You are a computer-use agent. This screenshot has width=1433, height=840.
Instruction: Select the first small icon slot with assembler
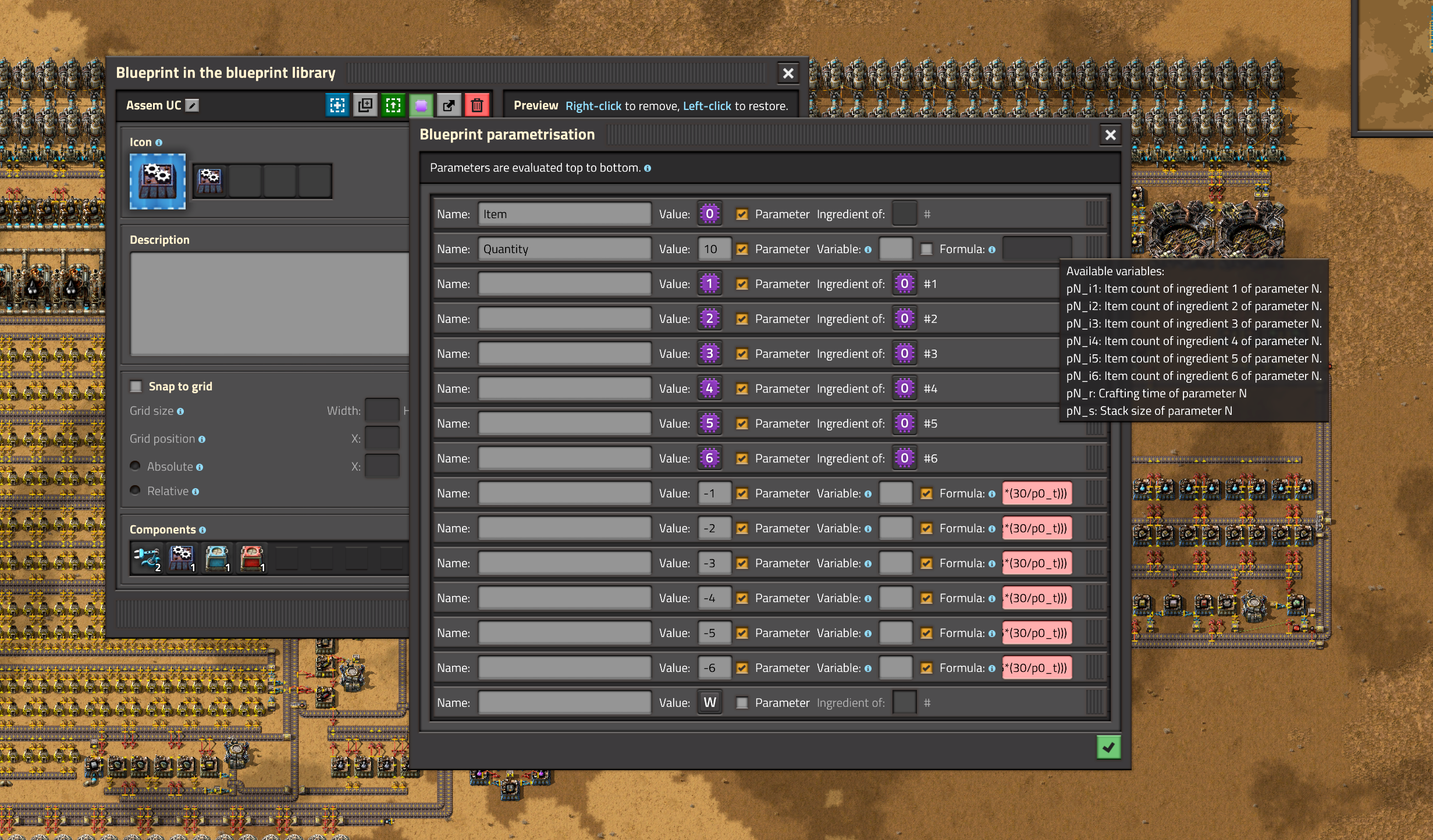pyautogui.click(x=209, y=181)
